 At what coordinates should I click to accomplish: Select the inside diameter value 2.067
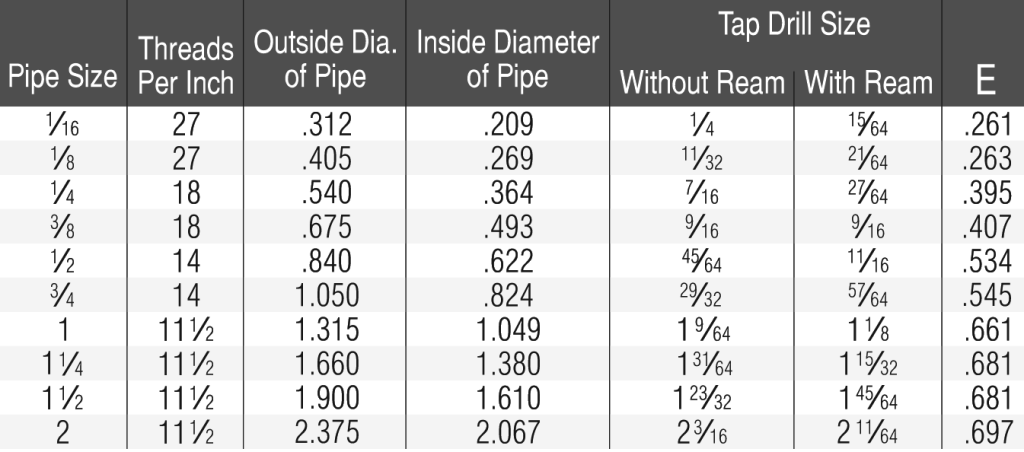coord(507,432)
